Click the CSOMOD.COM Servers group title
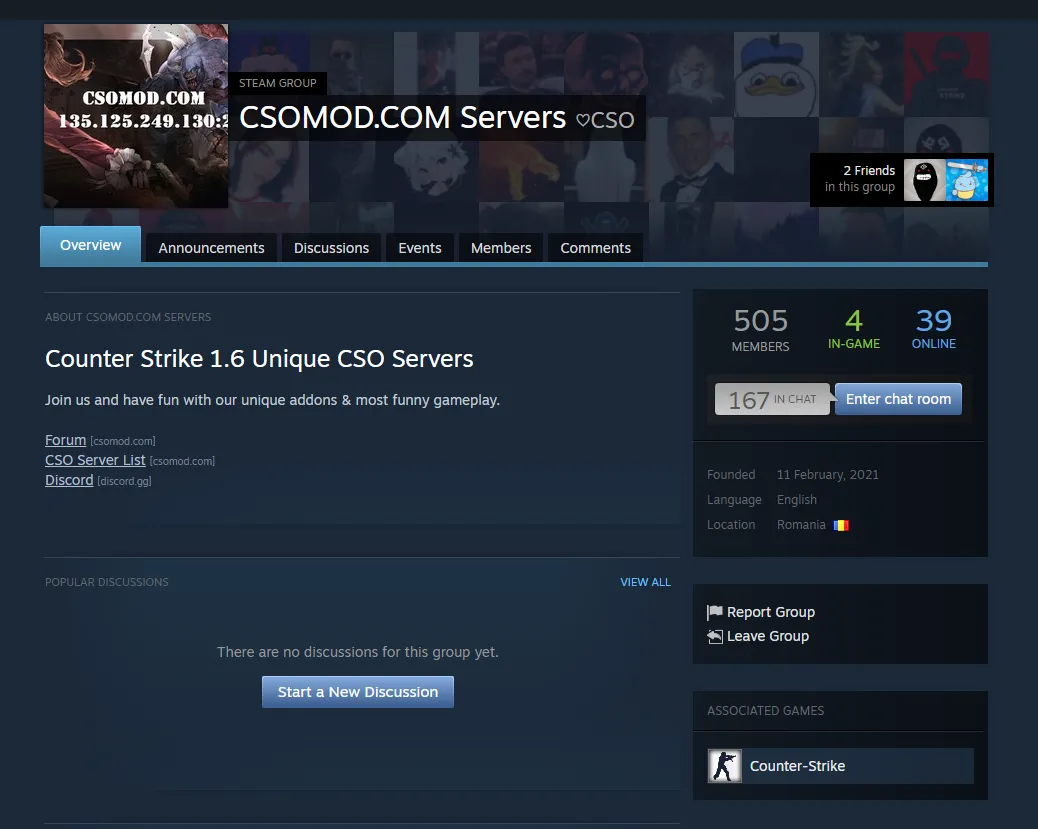The image size is (1038, 829). pyautogui.click(x=402, y=118)
